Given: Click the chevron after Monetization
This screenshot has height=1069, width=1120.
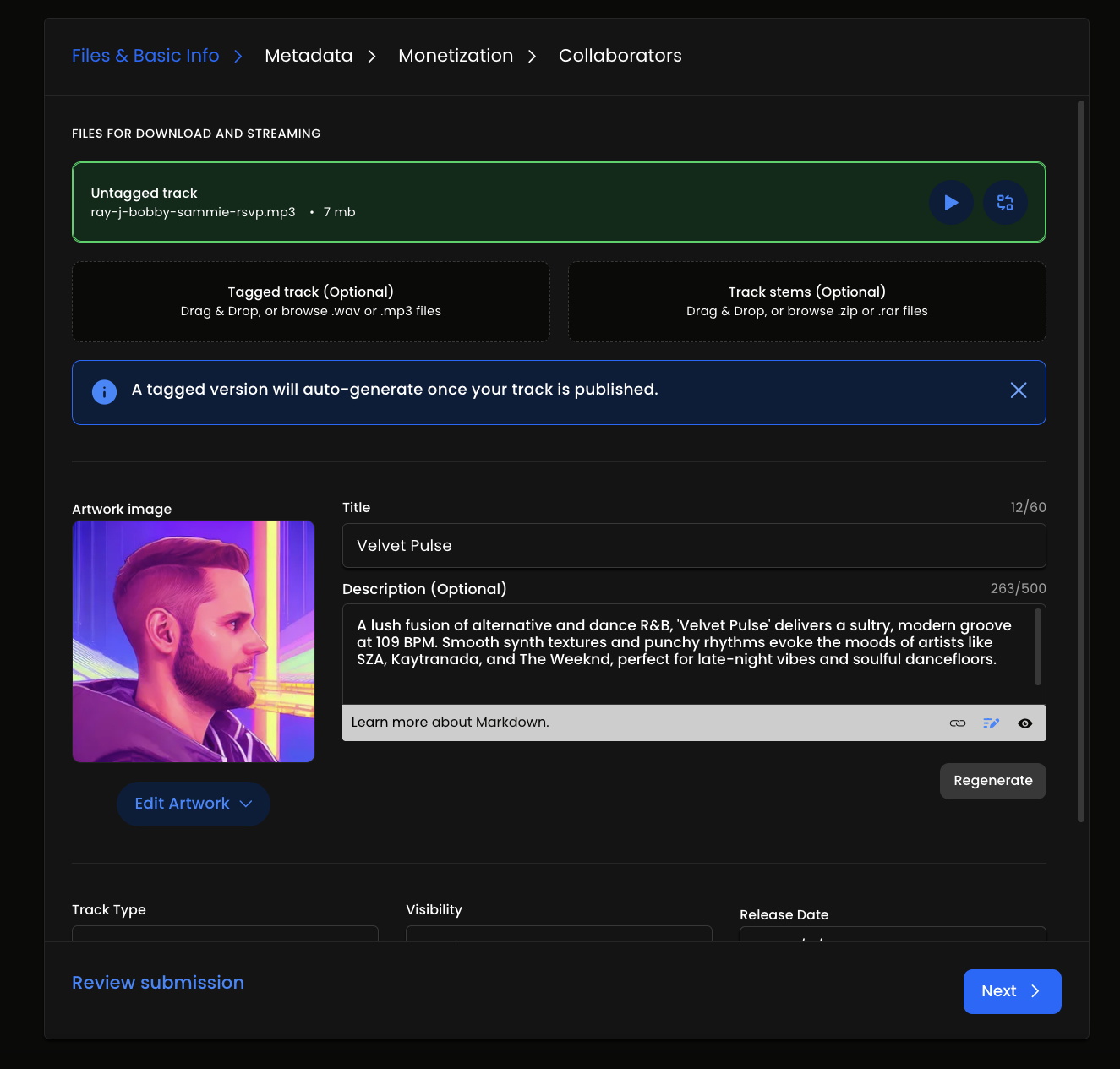Looking at the screenshot, I should coord(533,57).
